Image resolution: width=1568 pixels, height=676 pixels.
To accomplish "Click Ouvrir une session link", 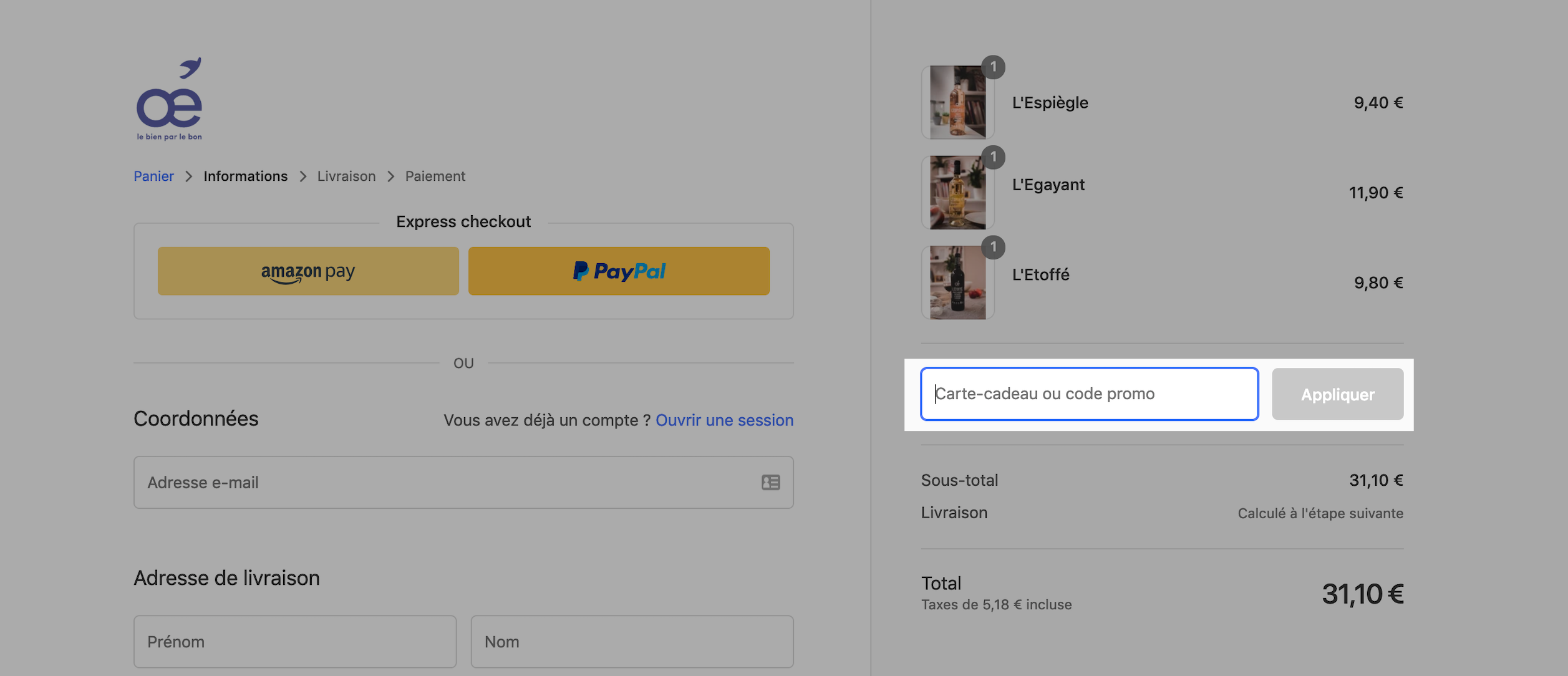I will (724, 420).
